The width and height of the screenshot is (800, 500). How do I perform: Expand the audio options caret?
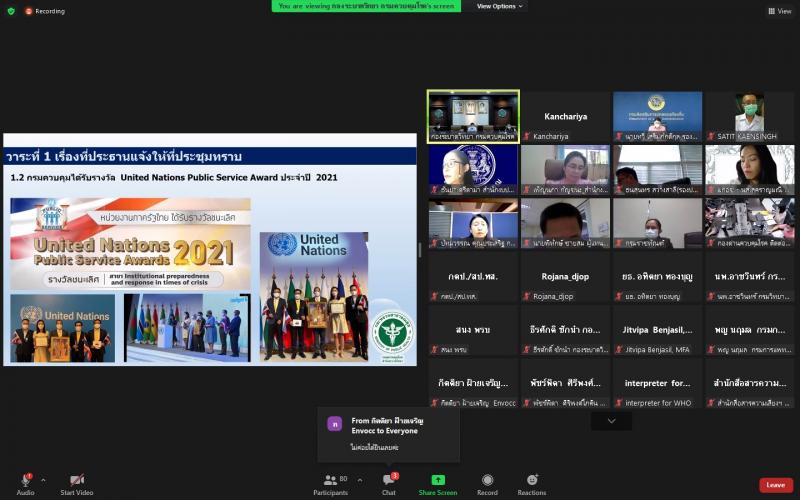[x=43, y=480]
